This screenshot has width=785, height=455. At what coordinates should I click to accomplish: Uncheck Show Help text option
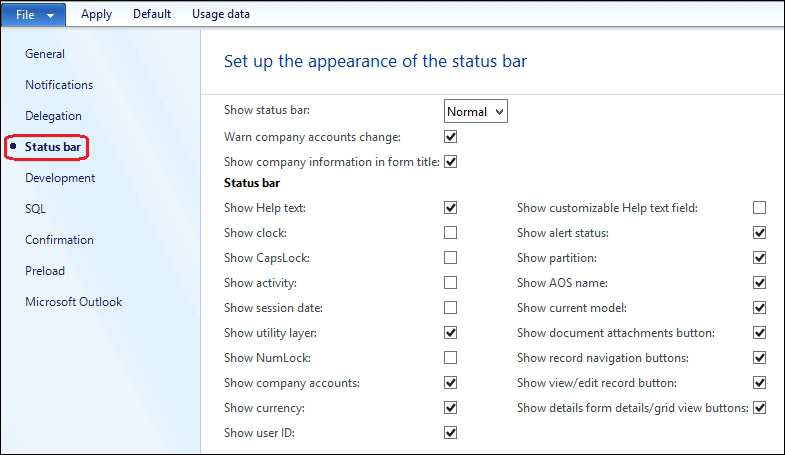click(x=451, y=208)
